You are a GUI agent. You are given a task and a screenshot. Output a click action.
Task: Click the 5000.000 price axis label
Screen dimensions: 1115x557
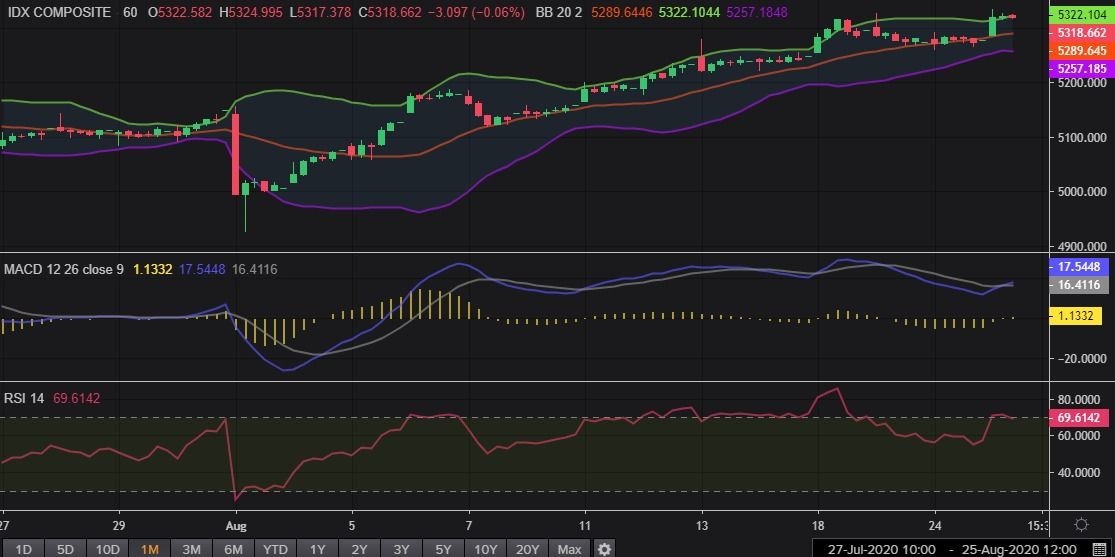click(x=1081, y=191)
